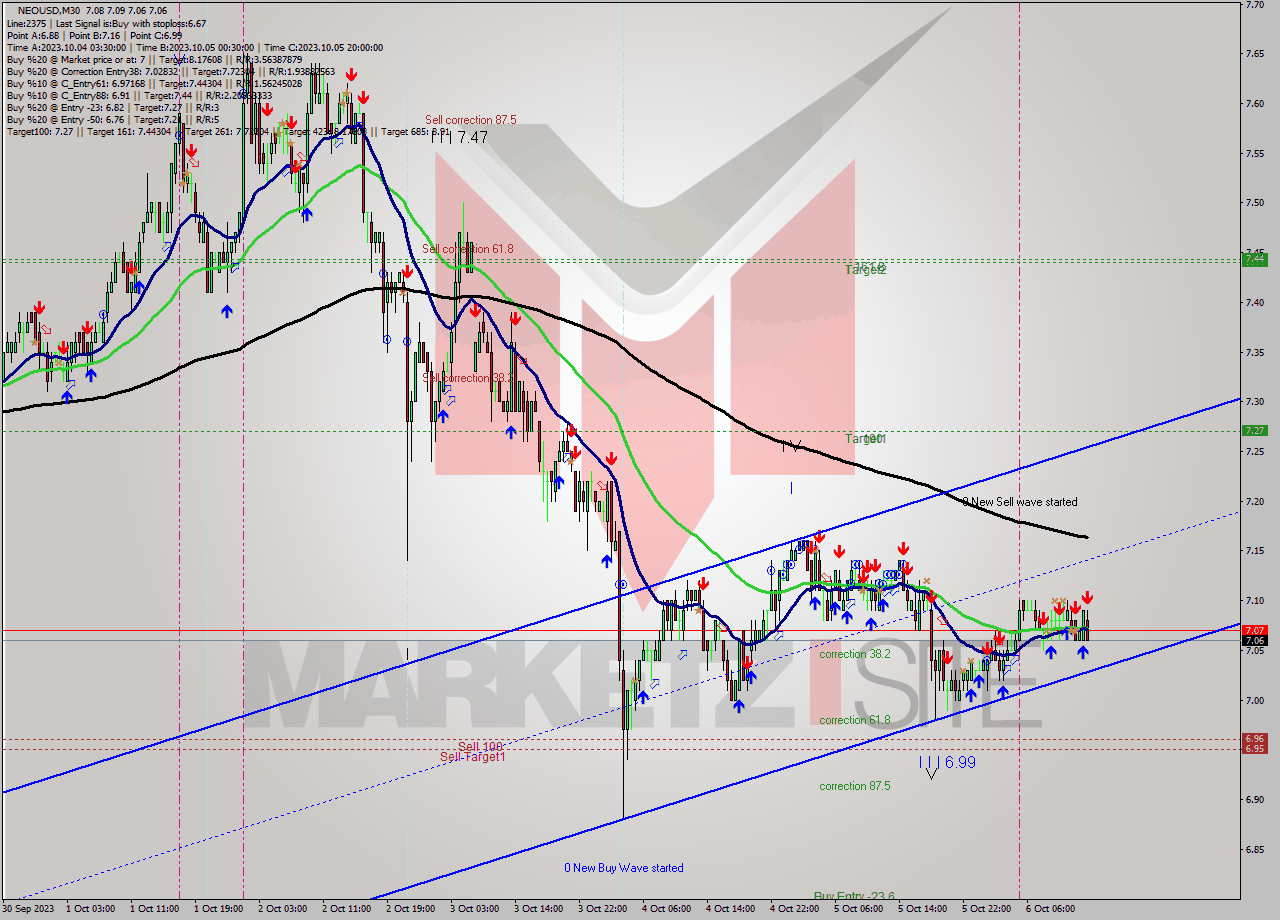Click the green 'correction 61.8' label
Image resolution: width=1280 pixels, height=920 pixels.
(856, 719)
